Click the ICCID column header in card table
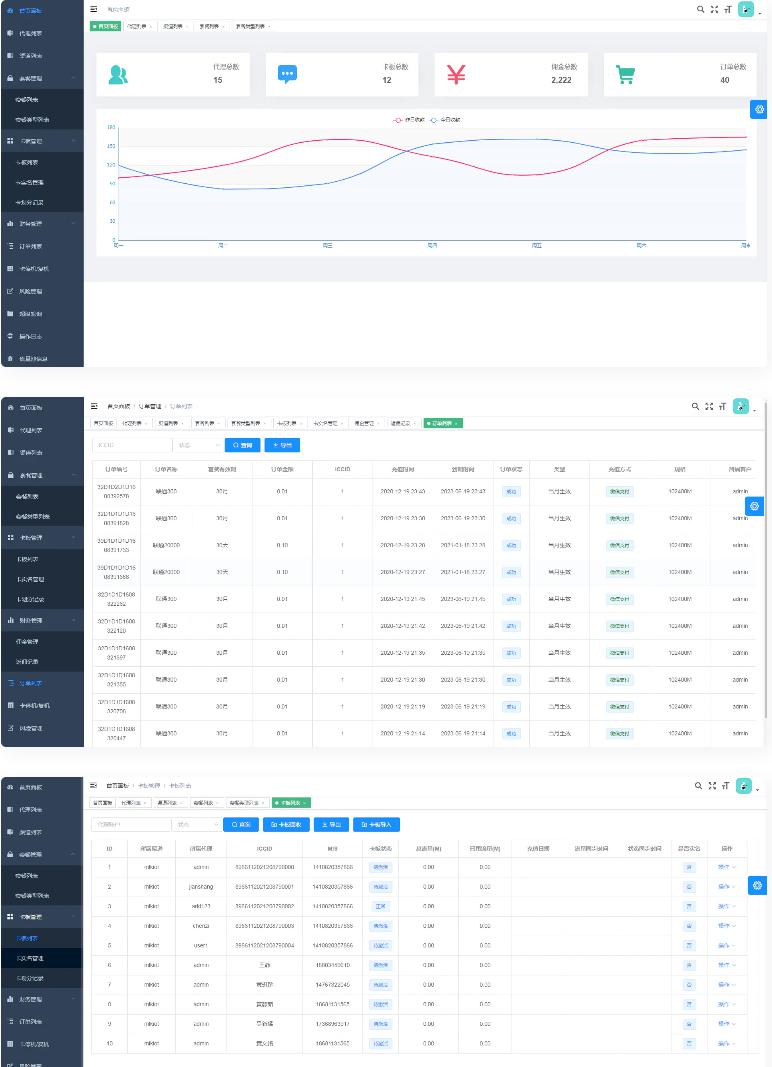Image resolution: width=772 pixels, height=1067 pixels. 264,849
